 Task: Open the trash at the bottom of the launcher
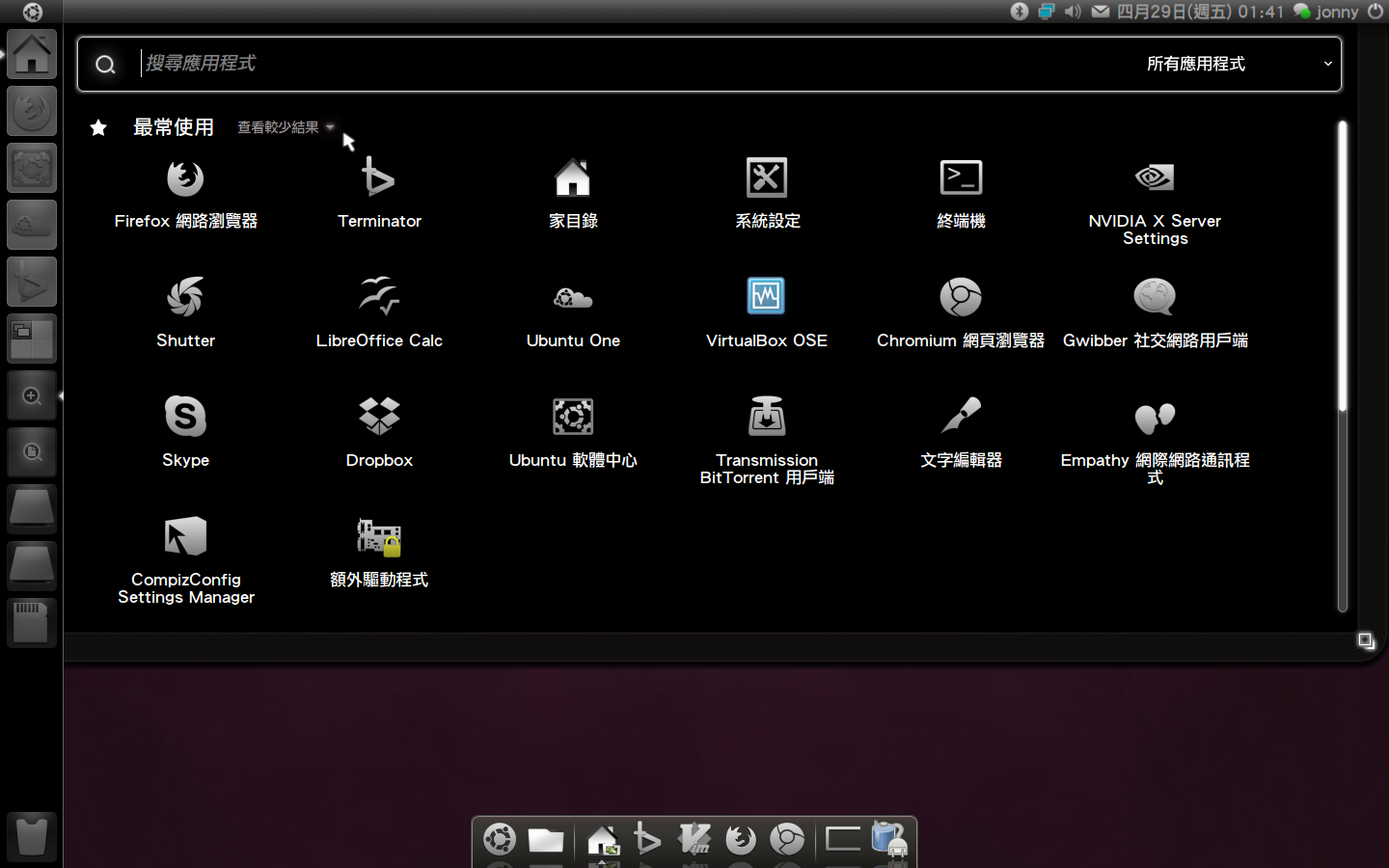32,836
